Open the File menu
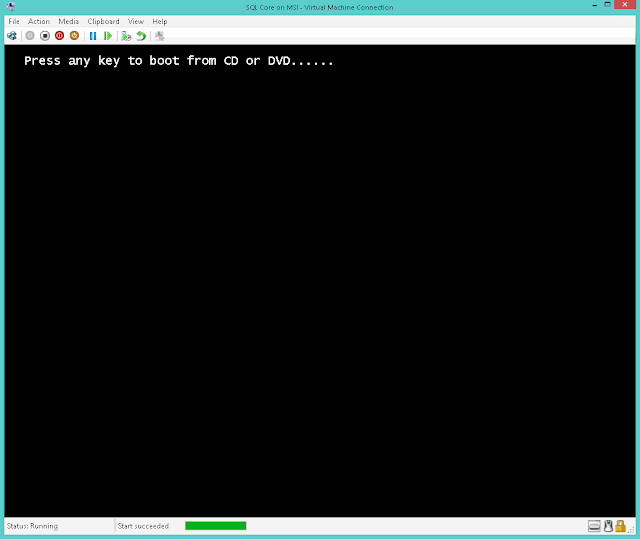Screen dimensions: 640x539 tap(14, 21)
